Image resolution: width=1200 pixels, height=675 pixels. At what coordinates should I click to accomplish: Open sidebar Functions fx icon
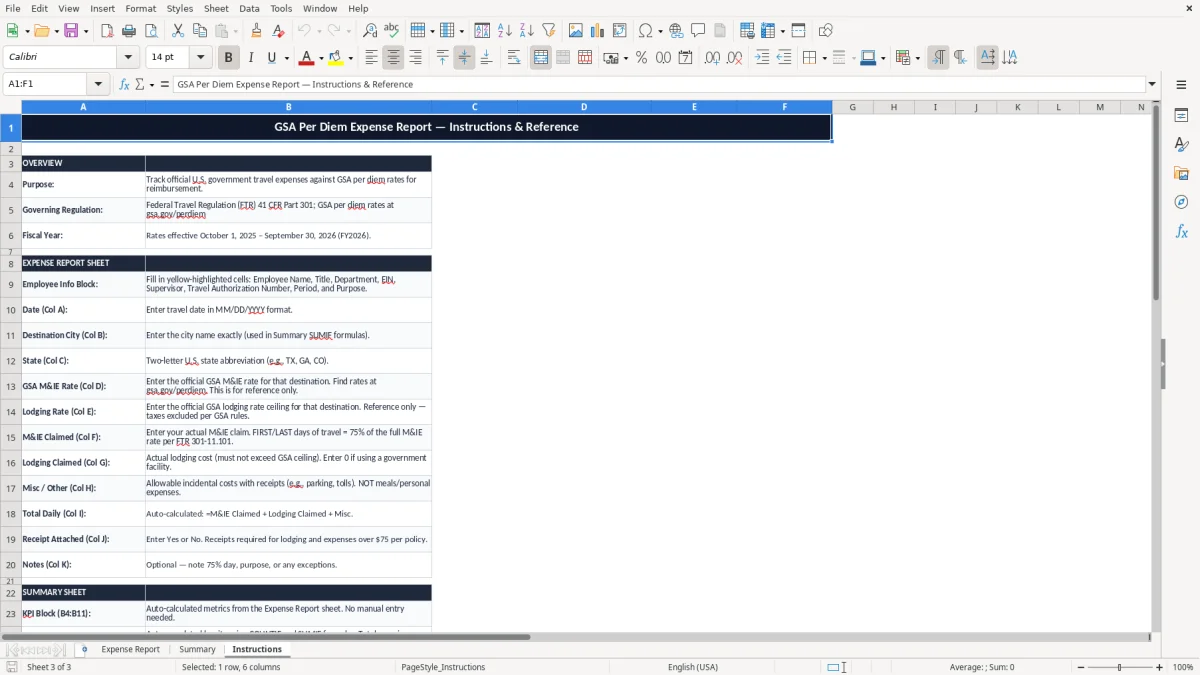click(1181, 232)
